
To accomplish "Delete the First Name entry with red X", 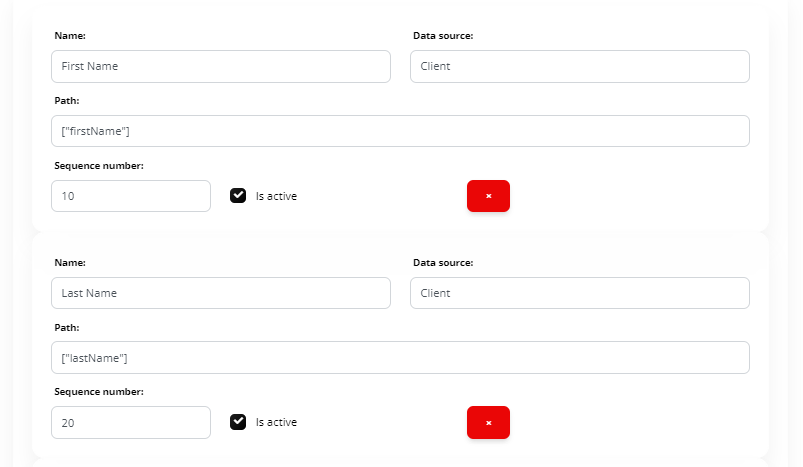I will click(489, 196).
